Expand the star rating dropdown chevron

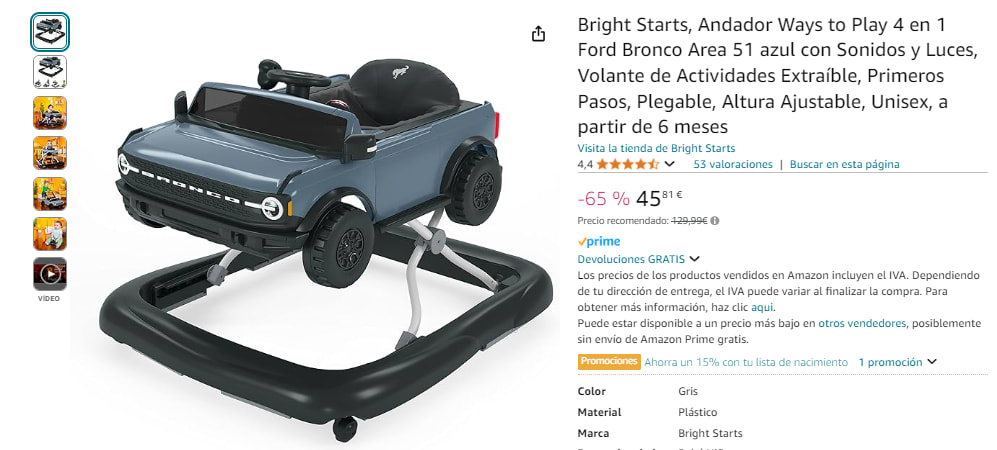[669, 164]
